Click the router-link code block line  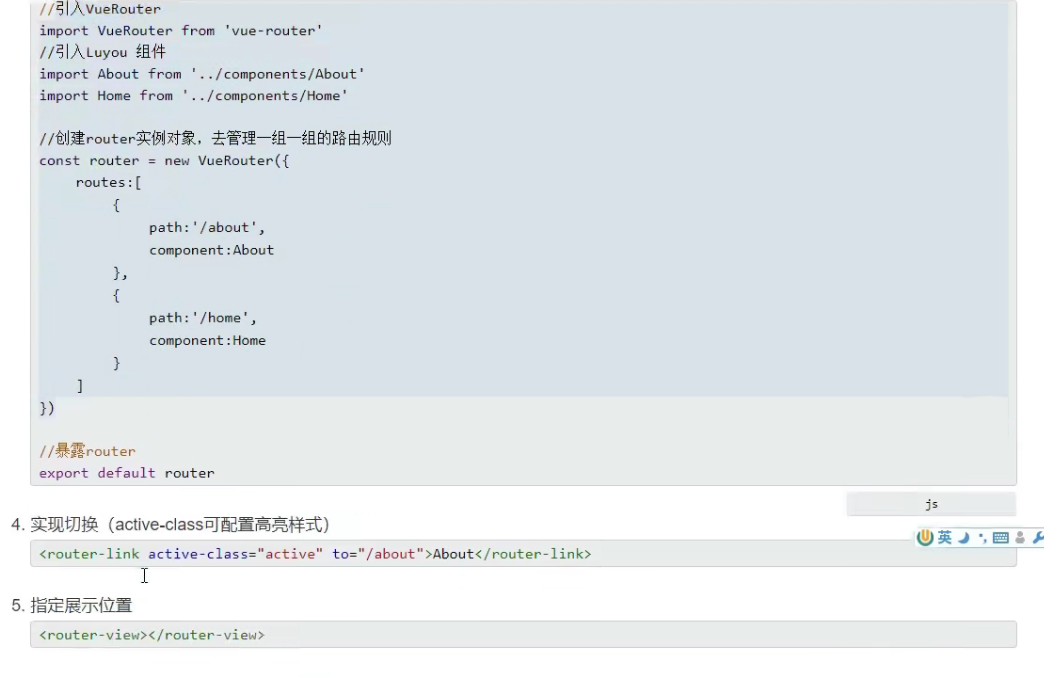(x=315, y=553)
